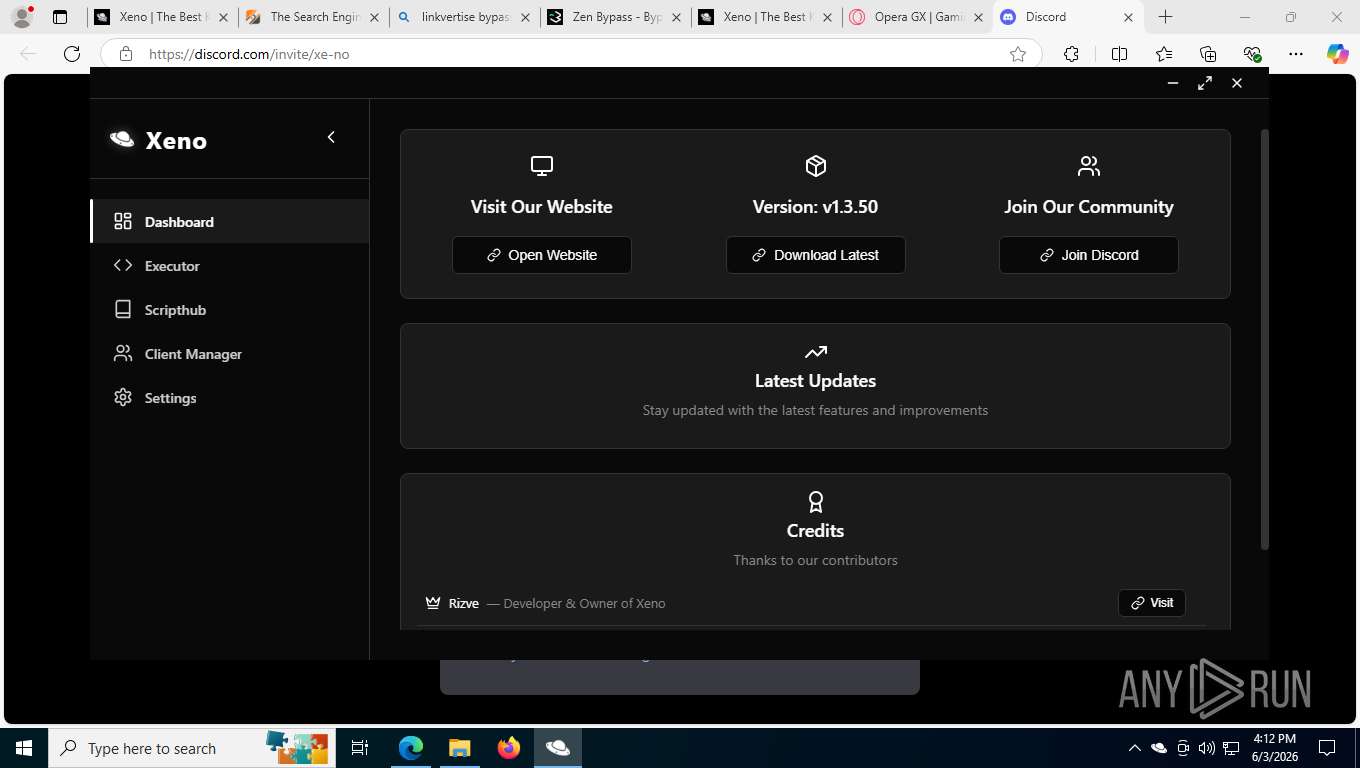The image size is (1360, 768).
Task: Switch to the Search Engine browser tab
Action: (x=314, y=17)
